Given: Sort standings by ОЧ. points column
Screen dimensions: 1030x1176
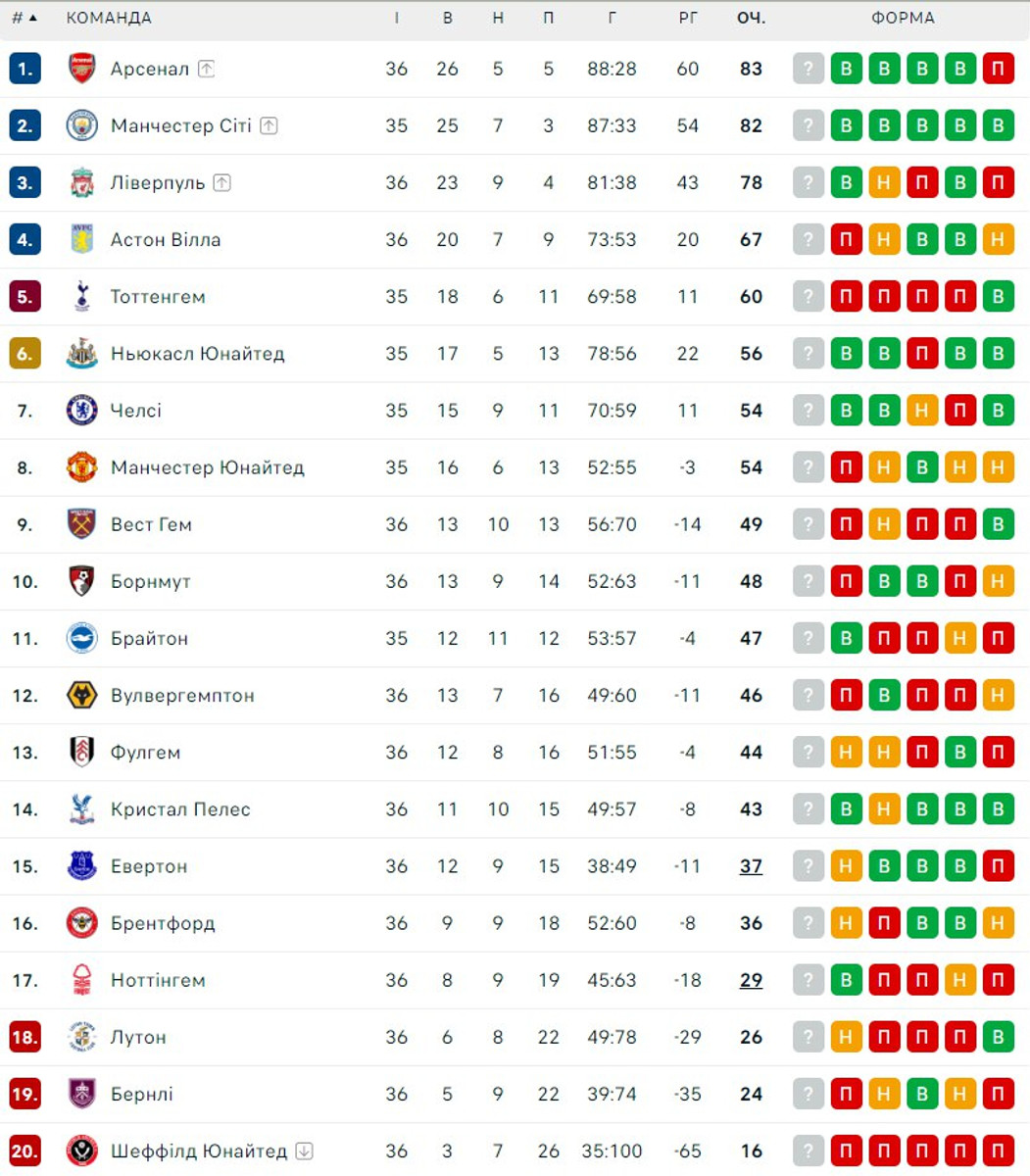Looking at the screenshot, I should [x=751, y=18].
